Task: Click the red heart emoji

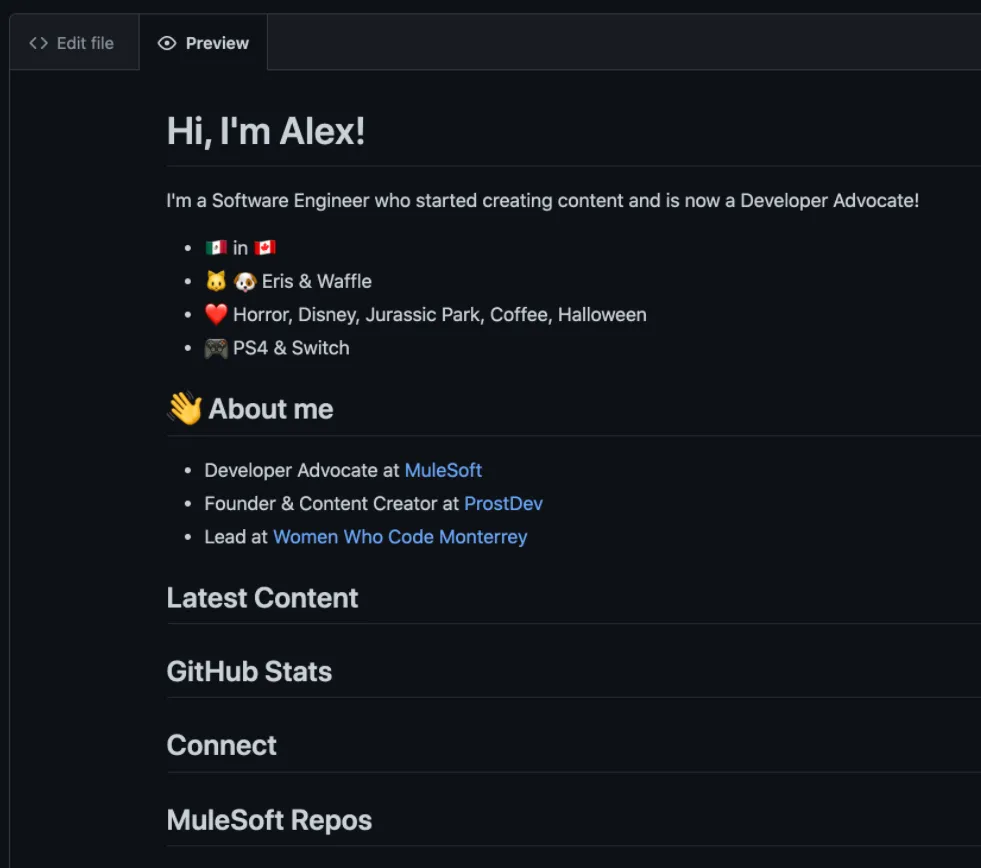Action: pos(216,314)
